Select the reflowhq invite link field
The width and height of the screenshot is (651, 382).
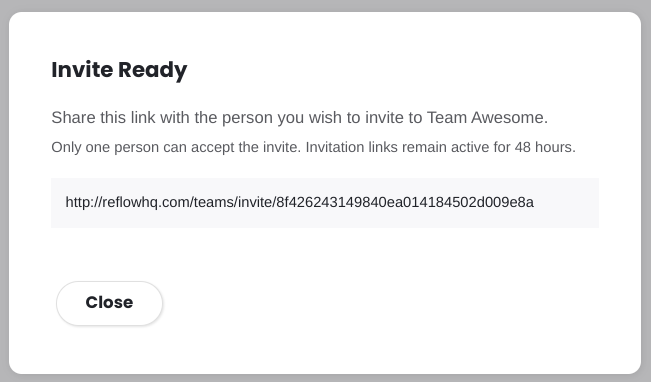[x=325, y=203]
